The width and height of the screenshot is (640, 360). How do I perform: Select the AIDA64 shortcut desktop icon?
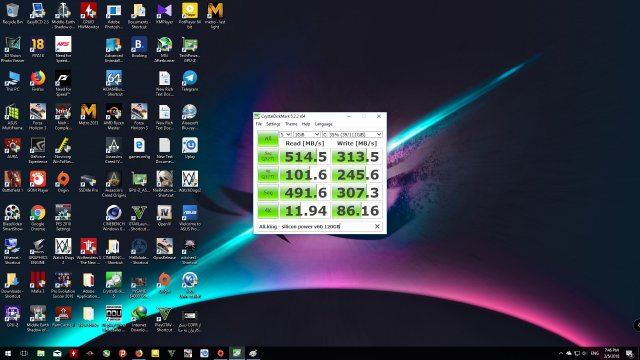point(113,83)
